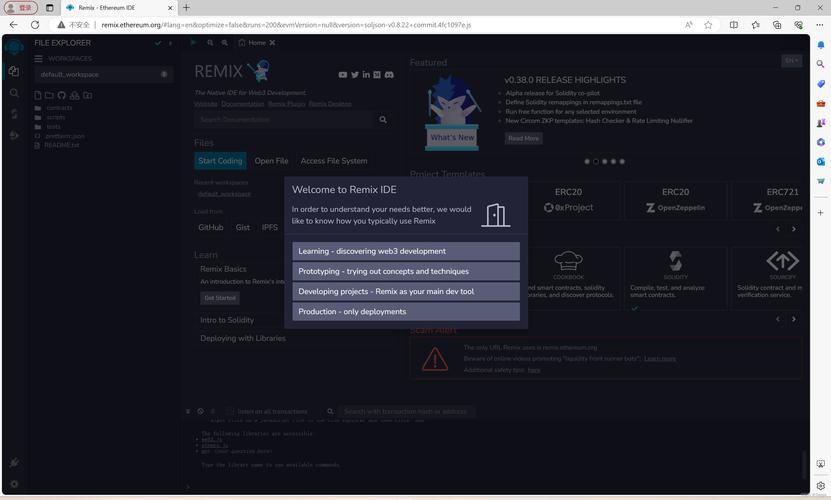This screenshot has height=500, width=831.
Task: Next arrow for Project Templates row
Action: tap(793, 229)
